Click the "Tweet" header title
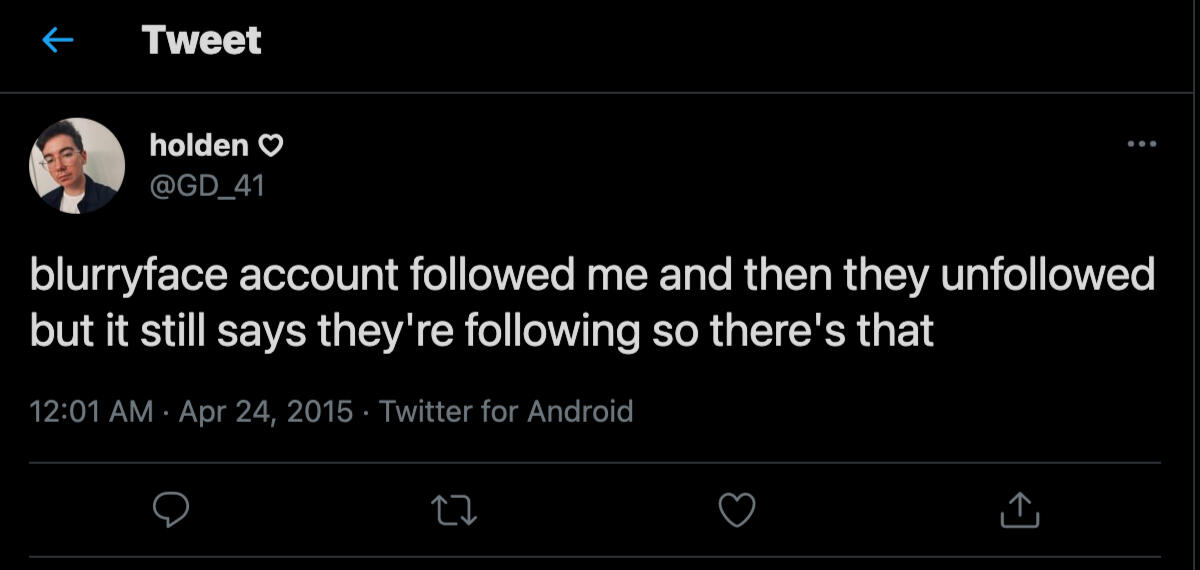Screen dimensions: 1200x570 201,40
